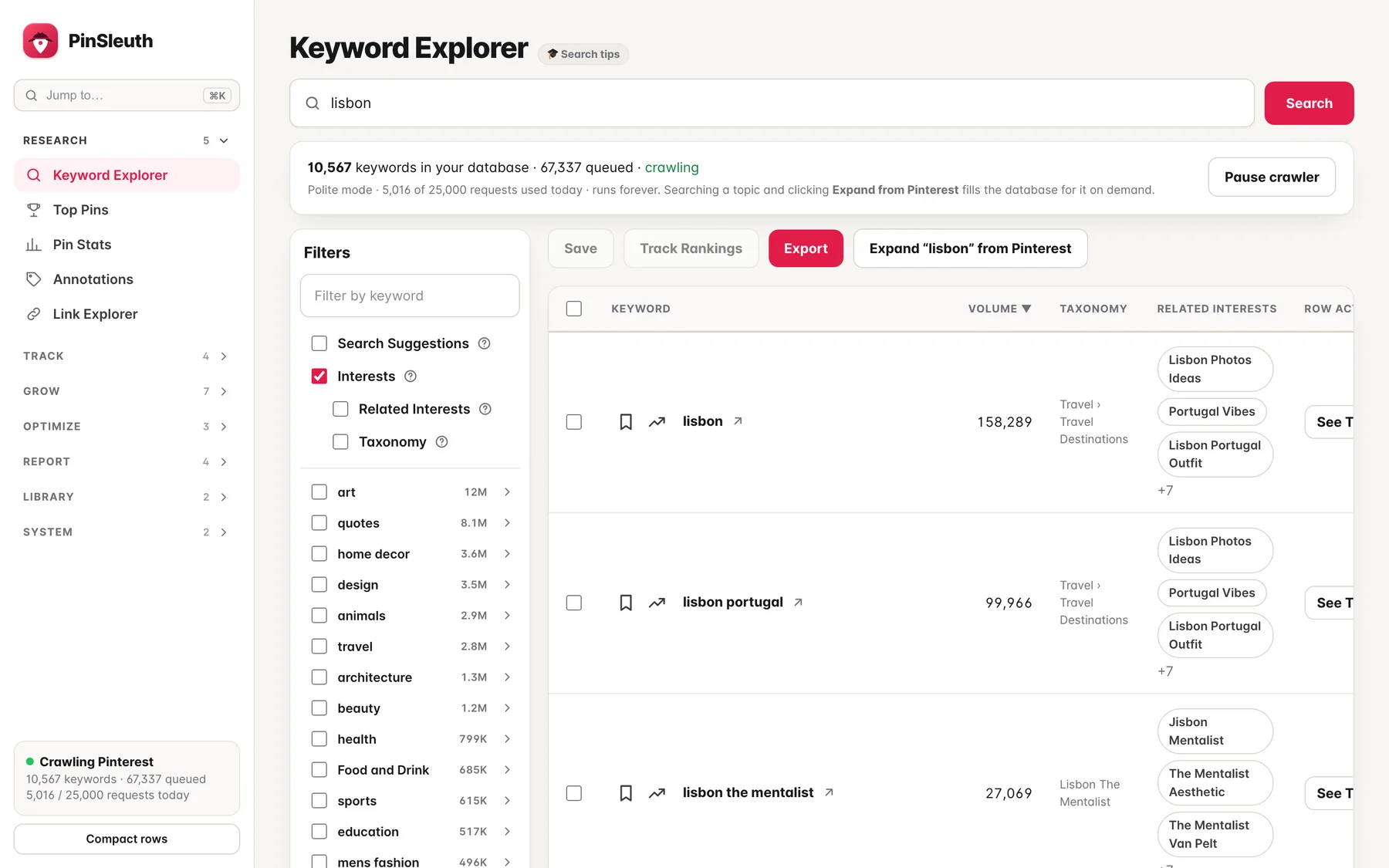1389x868 pixels.
Task: Switch to Compact rows
Action: click(x=127, y=839)
